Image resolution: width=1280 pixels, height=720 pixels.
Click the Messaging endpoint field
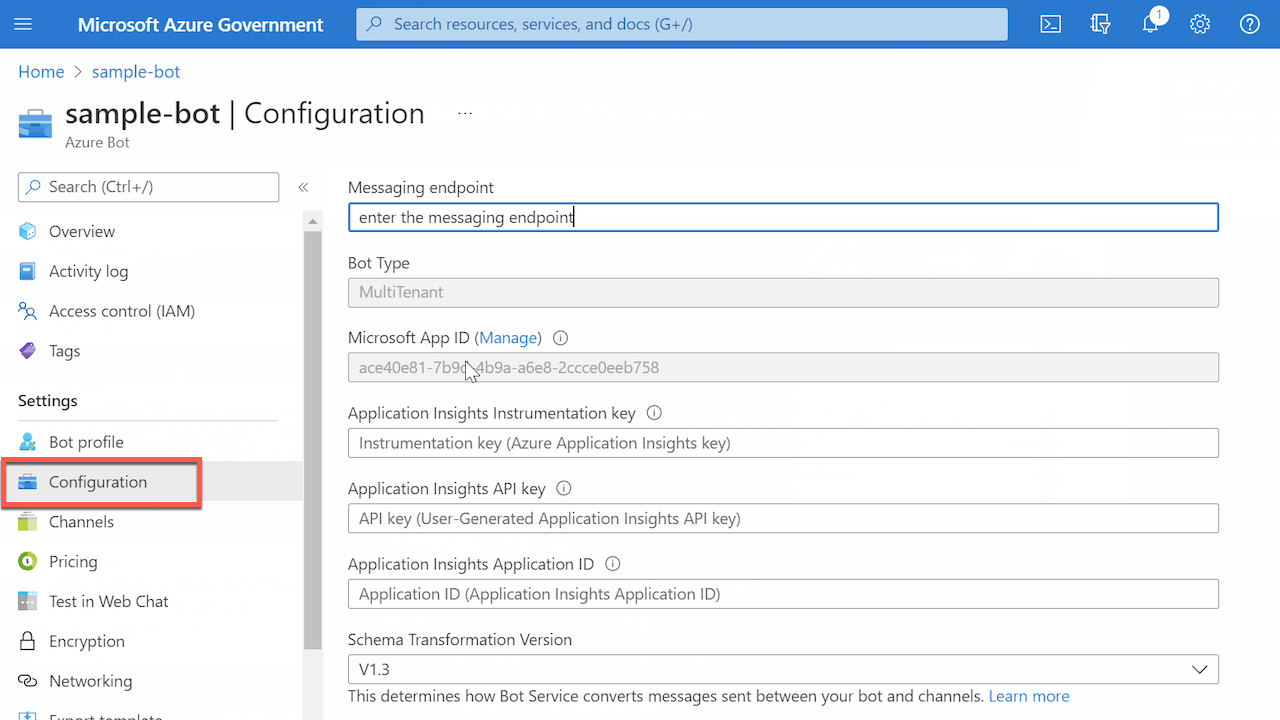pos(783,217)
